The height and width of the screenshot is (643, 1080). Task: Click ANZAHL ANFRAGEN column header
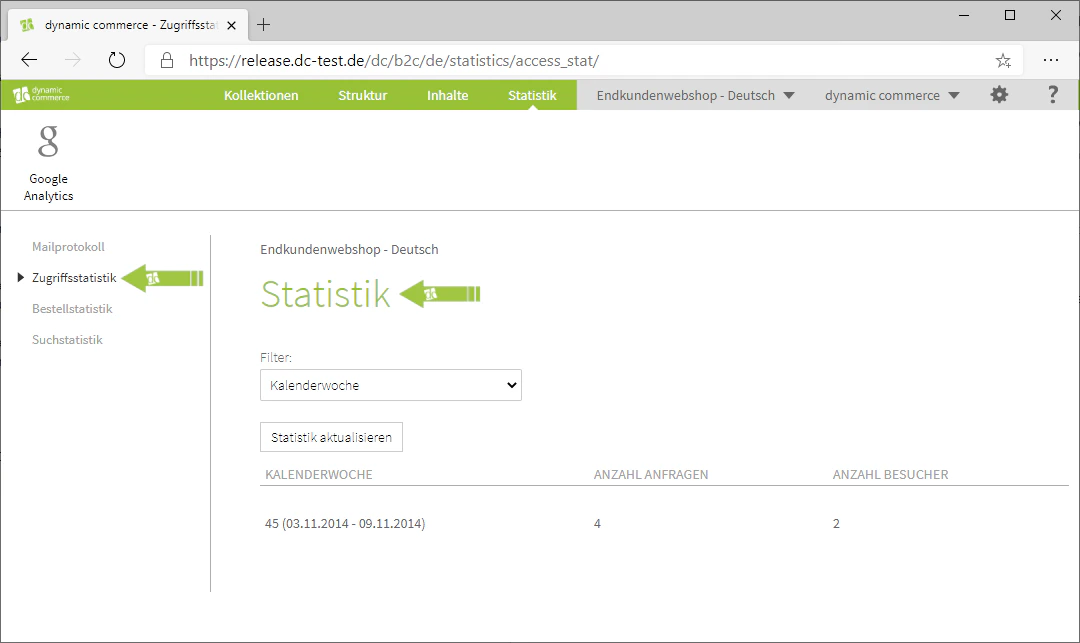click(x=651, y=474)
